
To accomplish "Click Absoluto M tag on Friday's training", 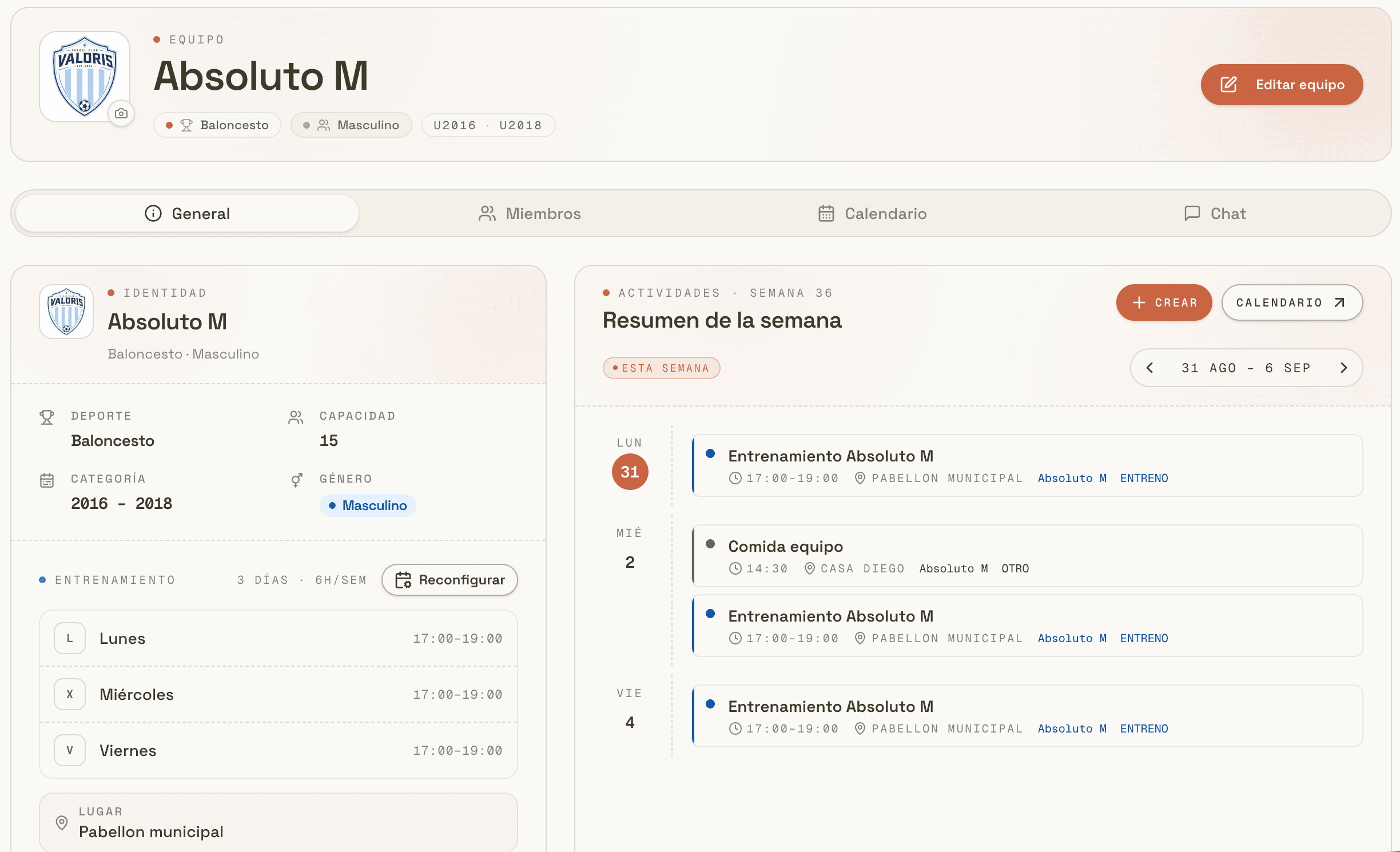I will (1072, 728).
